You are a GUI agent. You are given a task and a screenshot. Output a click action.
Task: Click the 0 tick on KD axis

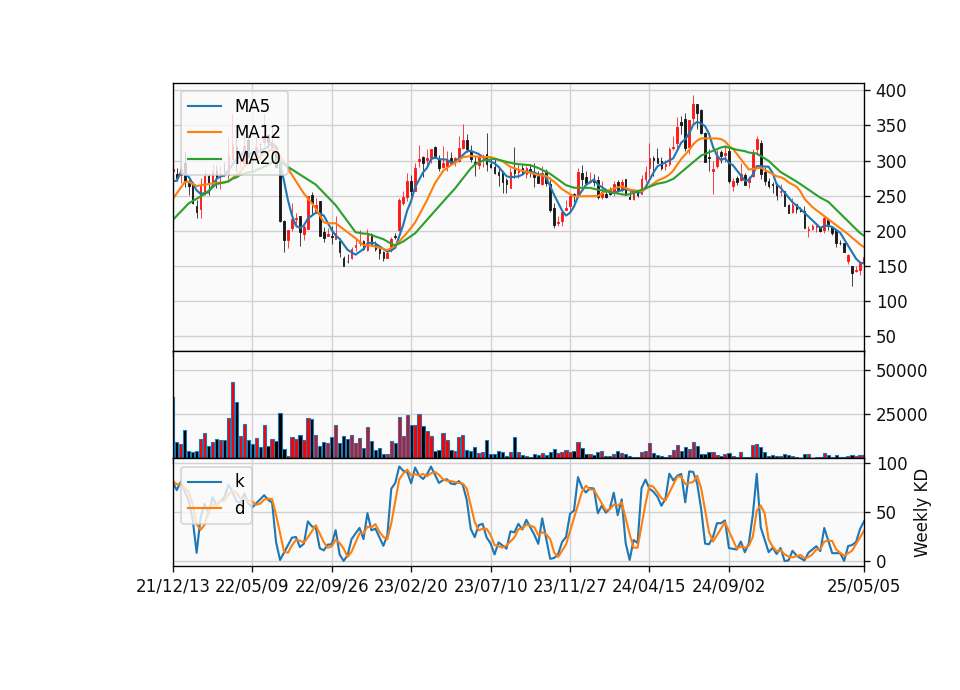tap(881, 561)
